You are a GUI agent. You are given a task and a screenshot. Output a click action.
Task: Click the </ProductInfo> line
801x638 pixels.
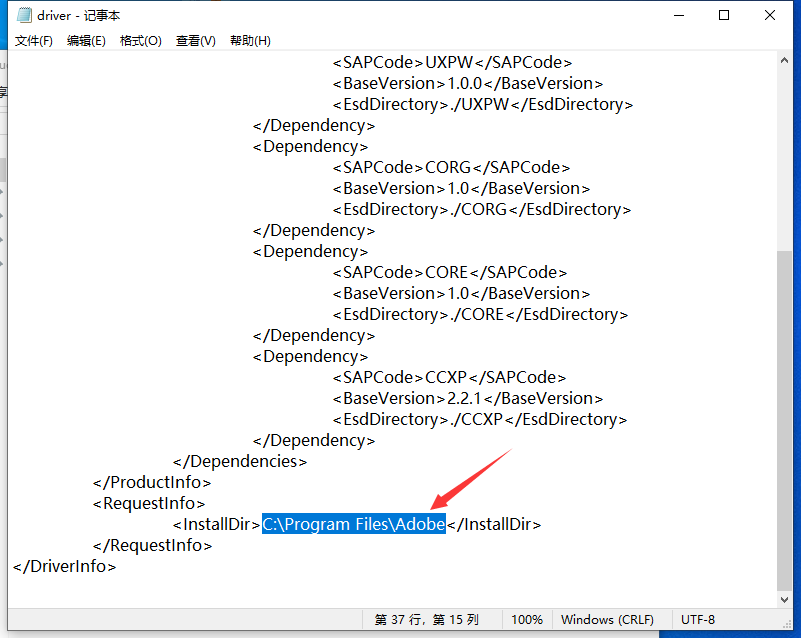point(152,482)
